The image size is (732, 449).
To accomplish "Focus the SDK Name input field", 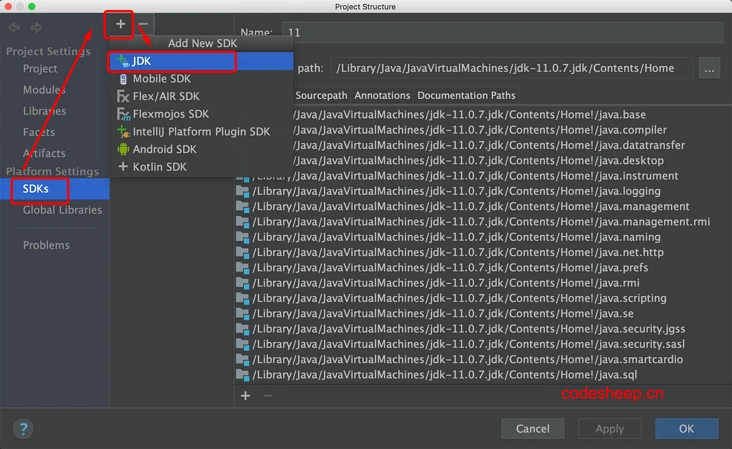I will [x=500, y=33].
